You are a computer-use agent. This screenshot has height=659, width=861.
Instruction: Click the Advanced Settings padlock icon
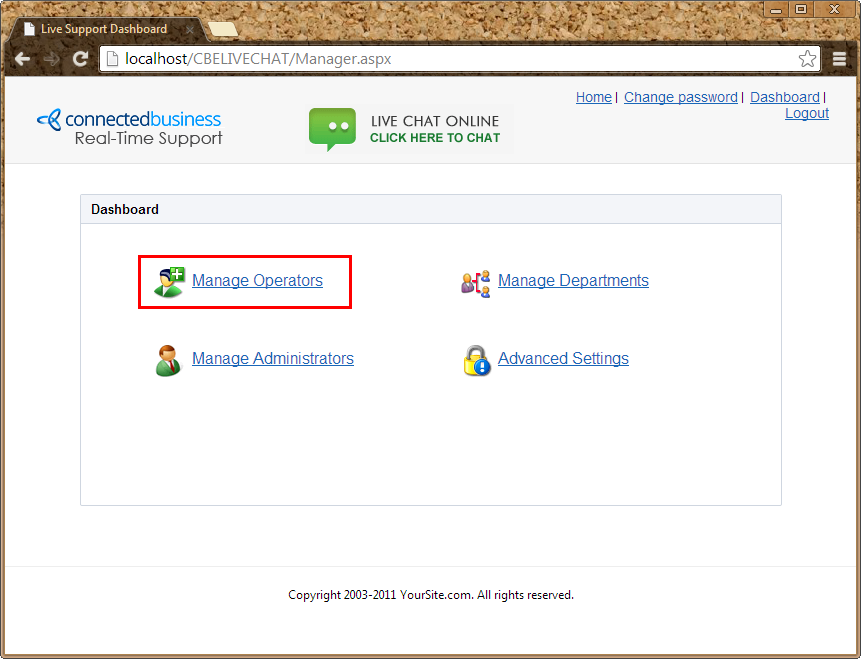(477, 360)
